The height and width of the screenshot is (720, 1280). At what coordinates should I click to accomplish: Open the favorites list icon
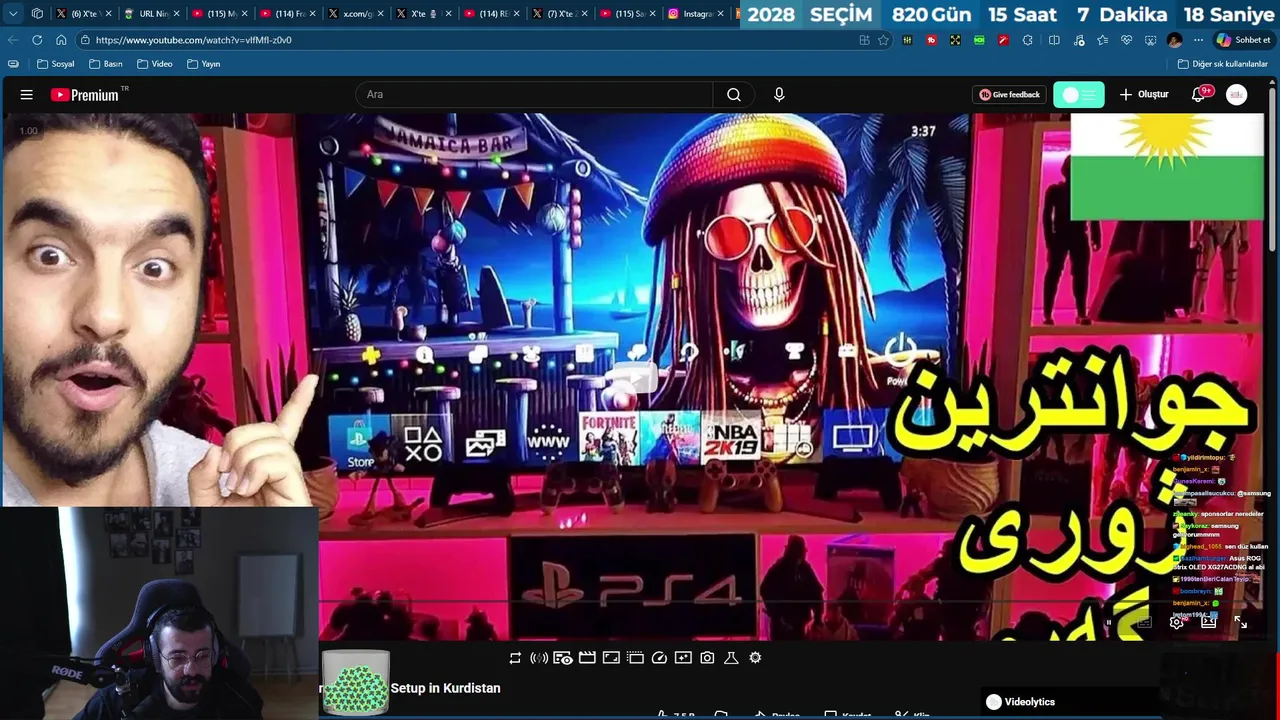[1102, 40]
